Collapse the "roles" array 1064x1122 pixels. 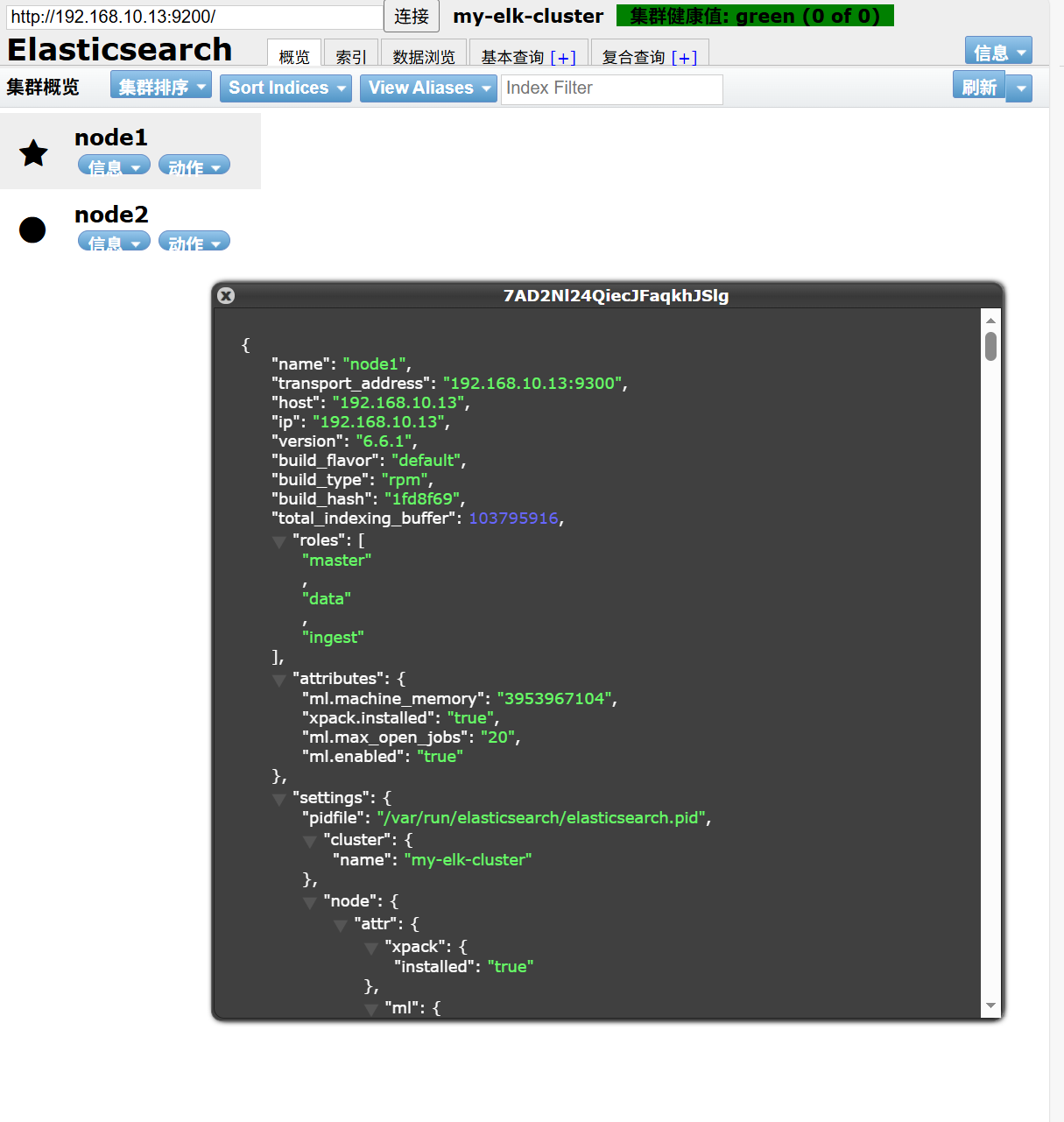[x=279, y=542]
